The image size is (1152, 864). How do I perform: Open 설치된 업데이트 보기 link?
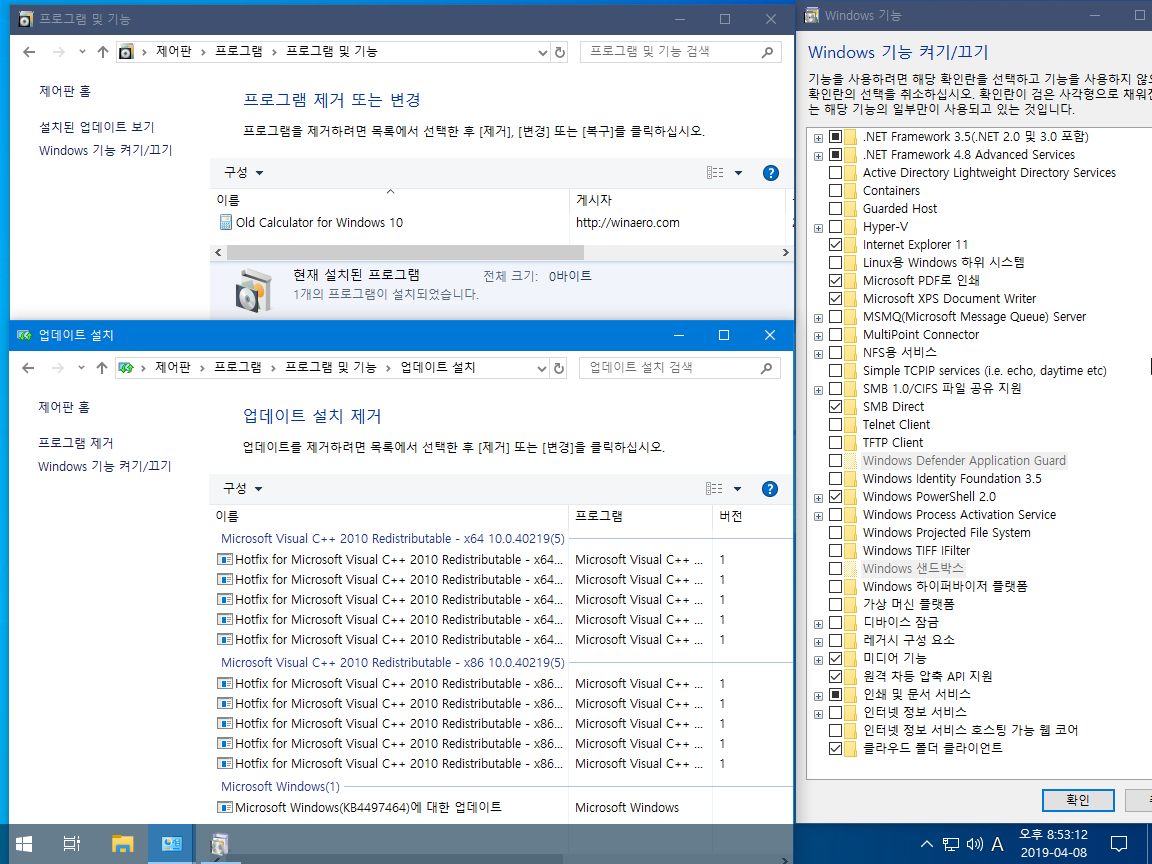pyautogui.click(x=97, y=127)
